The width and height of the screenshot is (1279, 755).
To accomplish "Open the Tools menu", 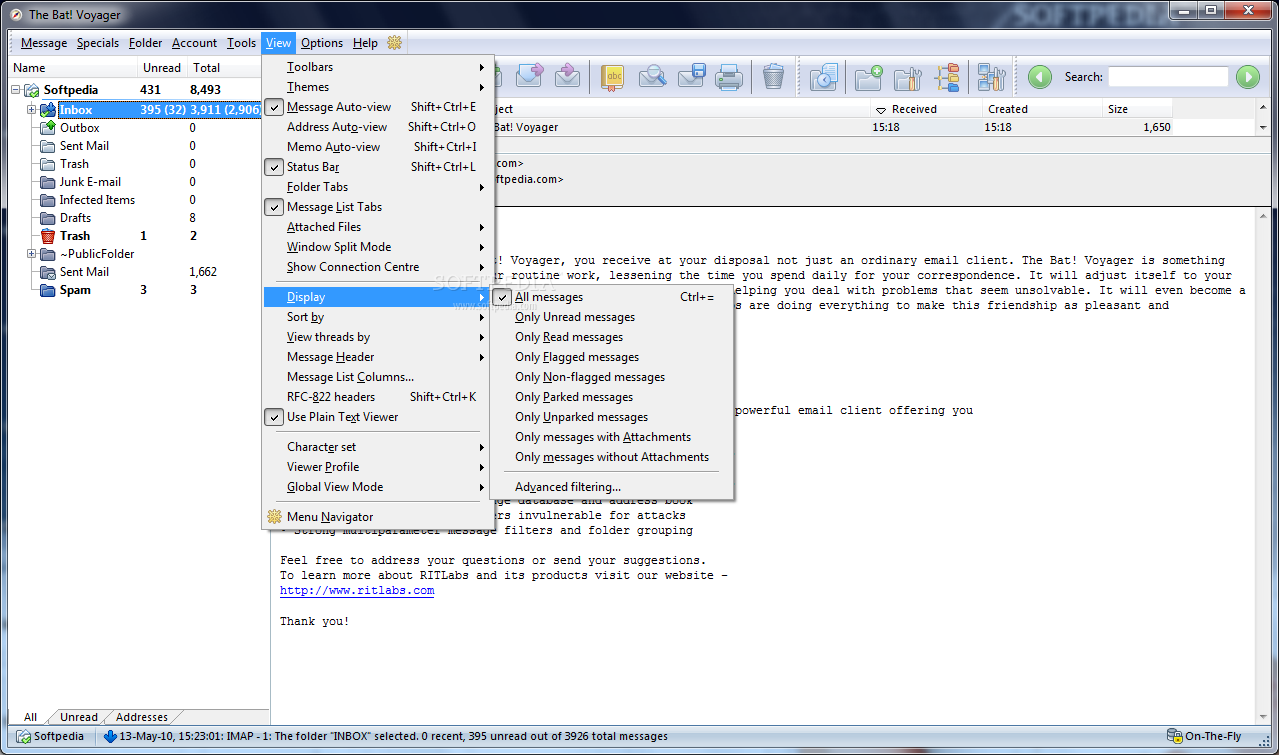I will 241,43.
